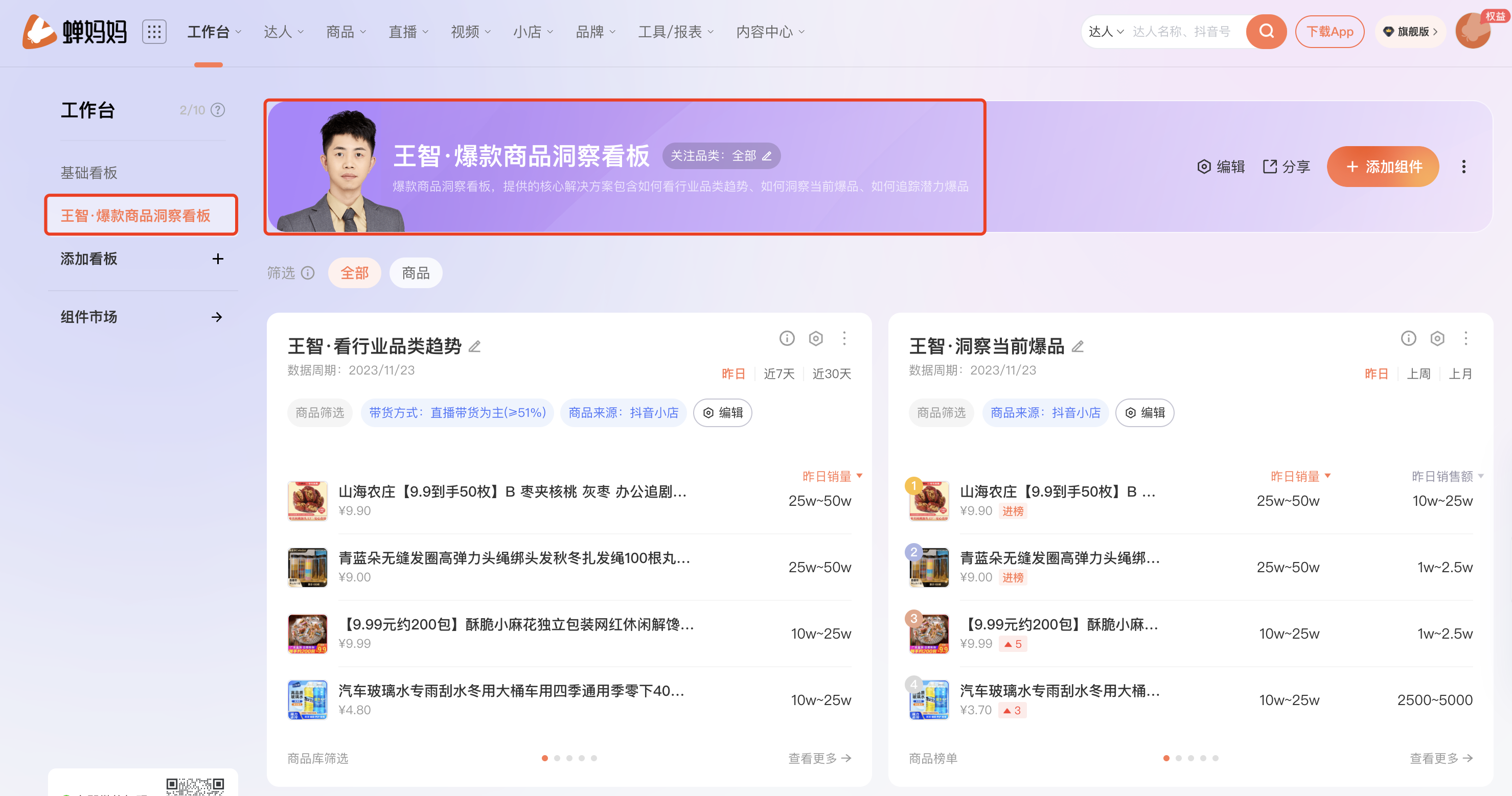Open the 品牌 navigation menu
Viewport: 1512px width, 796px height.
[595, 32]
